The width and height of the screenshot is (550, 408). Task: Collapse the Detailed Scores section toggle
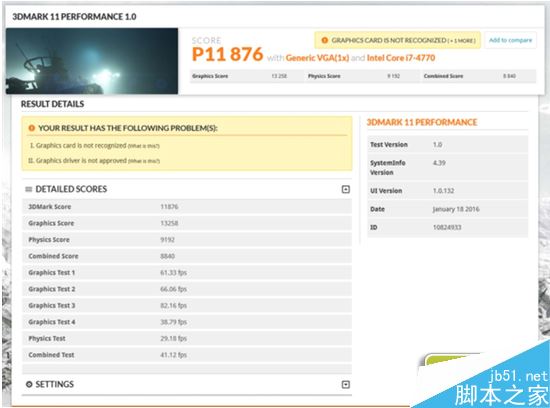click(346, 189)
